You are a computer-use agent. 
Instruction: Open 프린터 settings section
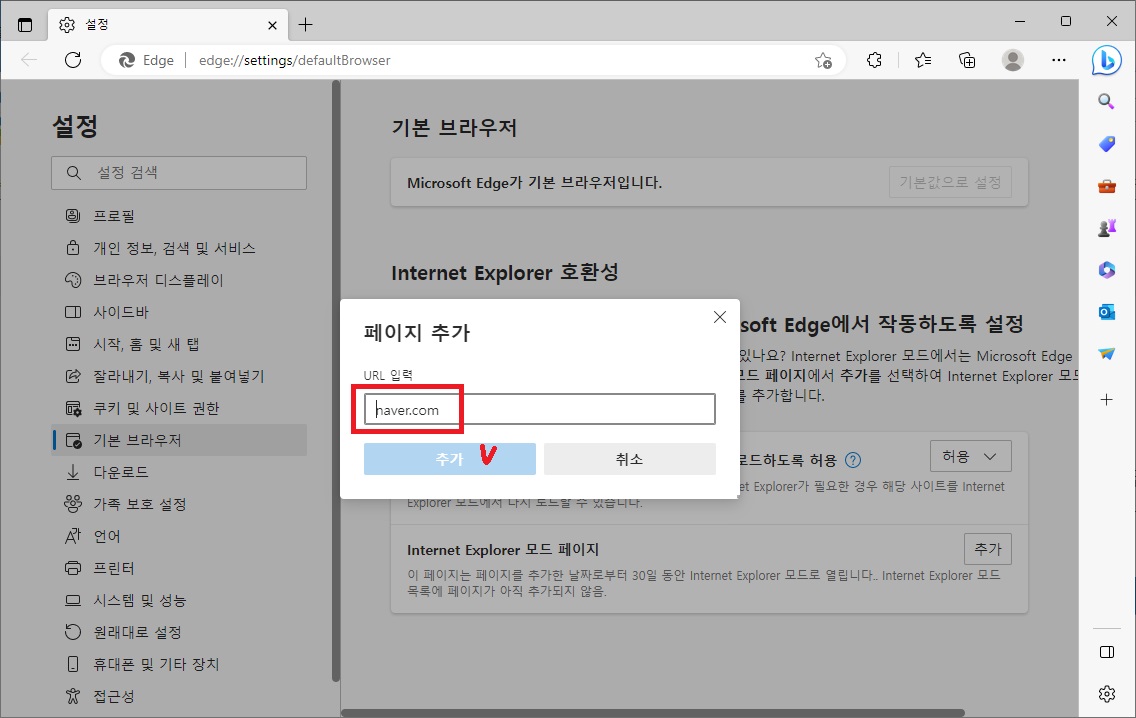(x=179, y=568)
